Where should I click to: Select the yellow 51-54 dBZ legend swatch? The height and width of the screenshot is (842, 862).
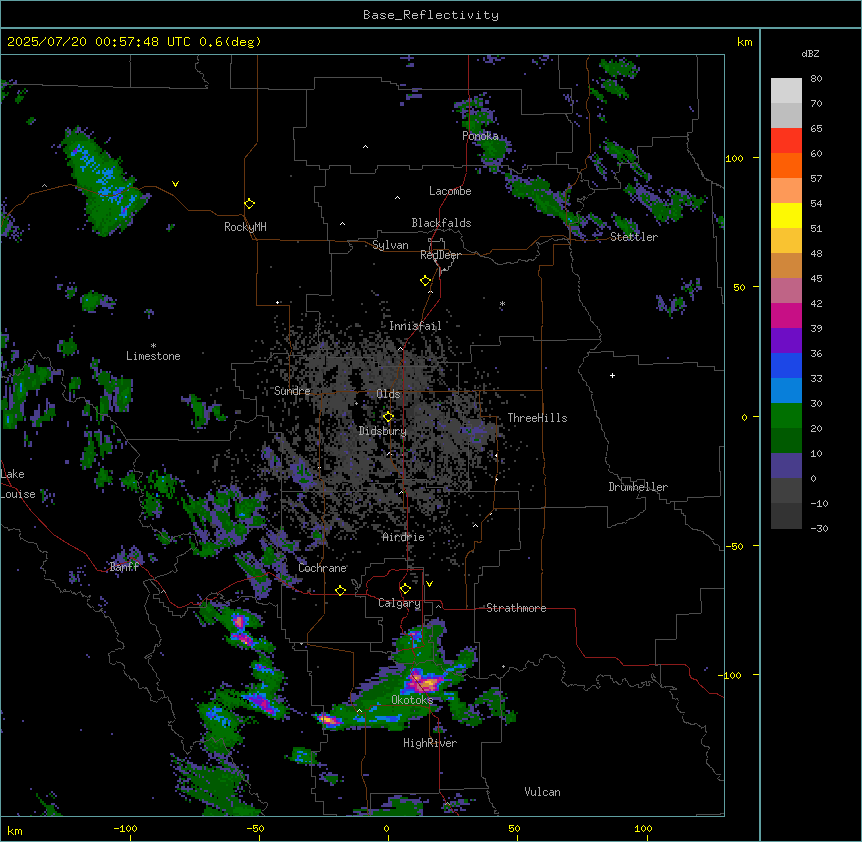pos(786,215)
